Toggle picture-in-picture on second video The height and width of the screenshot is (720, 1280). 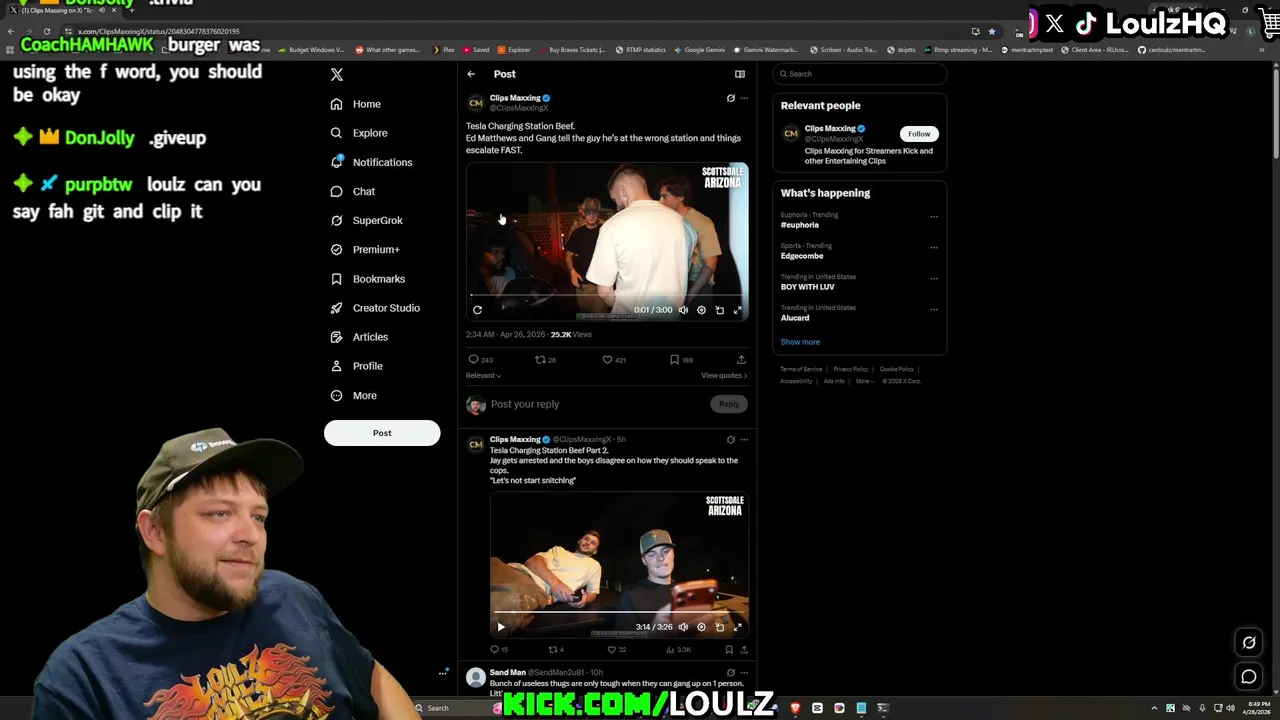pos(720,627)
